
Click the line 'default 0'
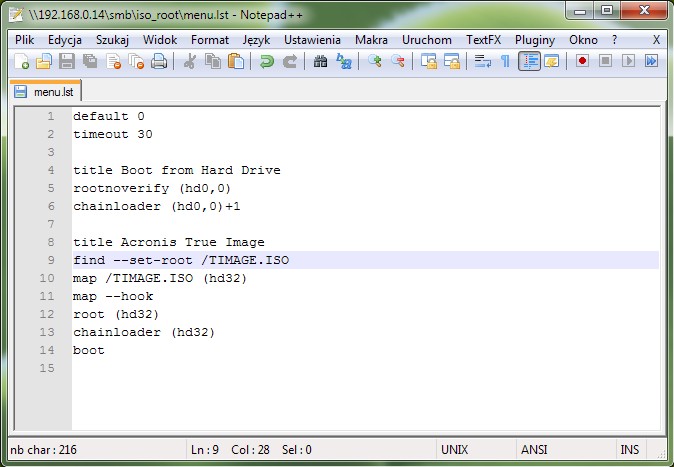[x=109, y=116]
